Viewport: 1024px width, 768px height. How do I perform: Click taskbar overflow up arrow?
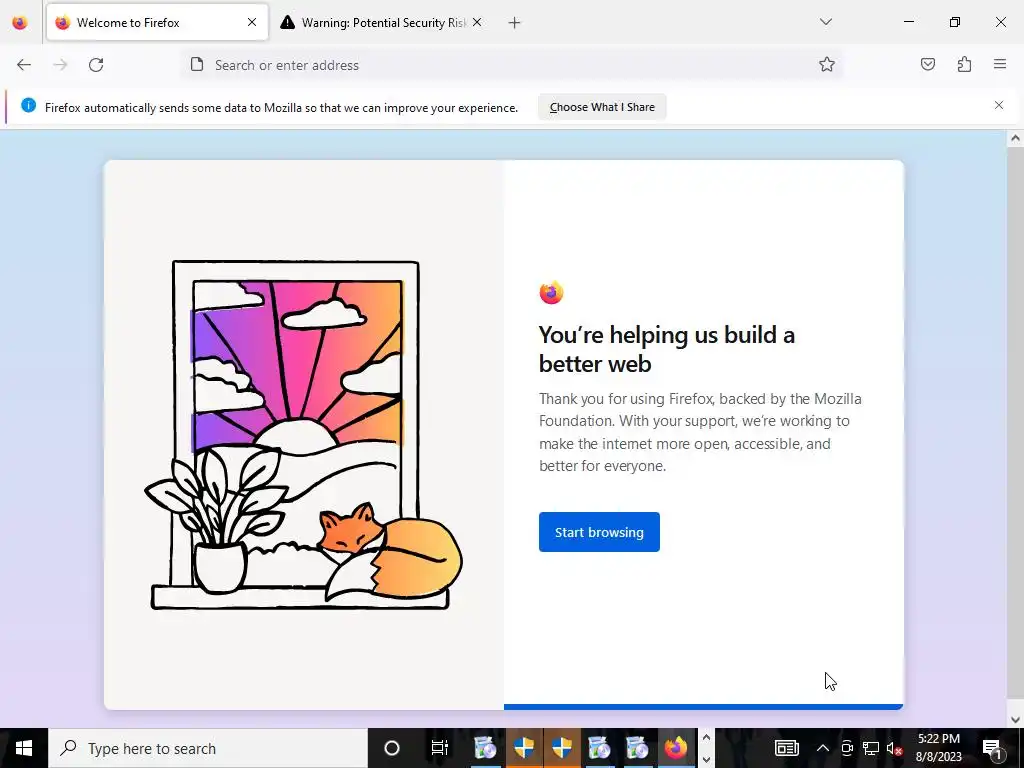pos(706,738)
